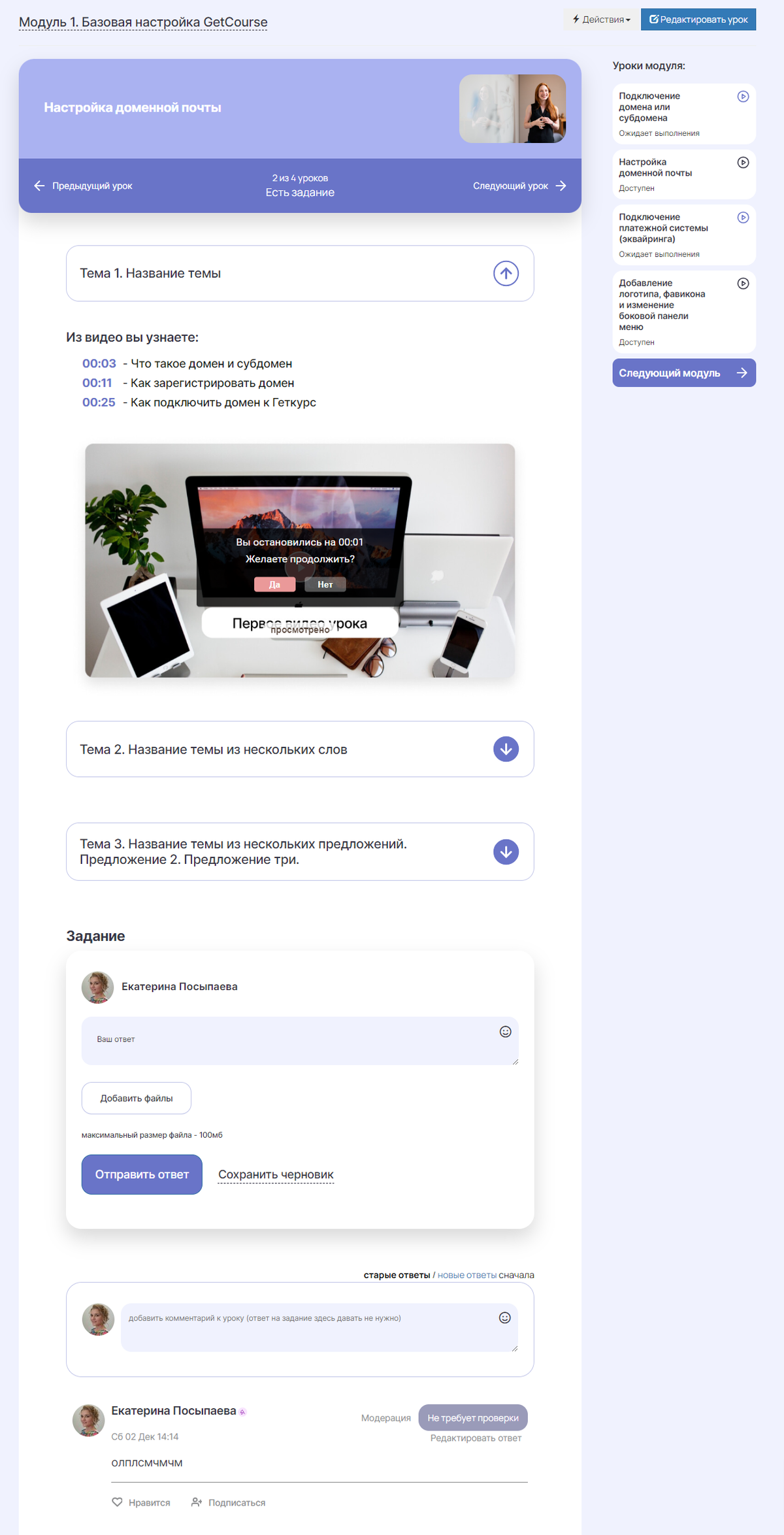The width and height of the screenshot is (784, 1535).
Task: Expand Тема 2 with the down arrow icon
Action: point(506,749)
